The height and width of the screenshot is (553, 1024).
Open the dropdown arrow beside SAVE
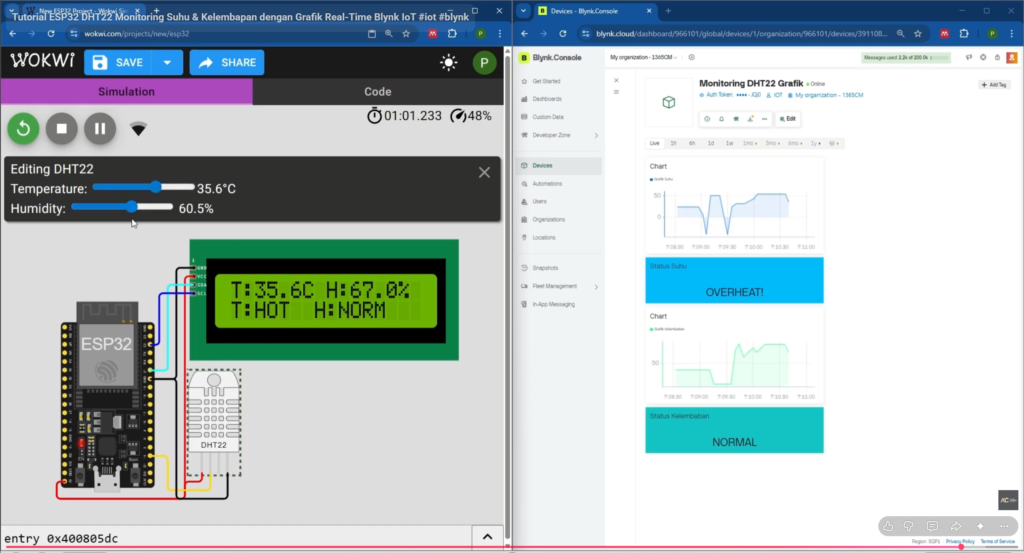click(x=167, y=63)
